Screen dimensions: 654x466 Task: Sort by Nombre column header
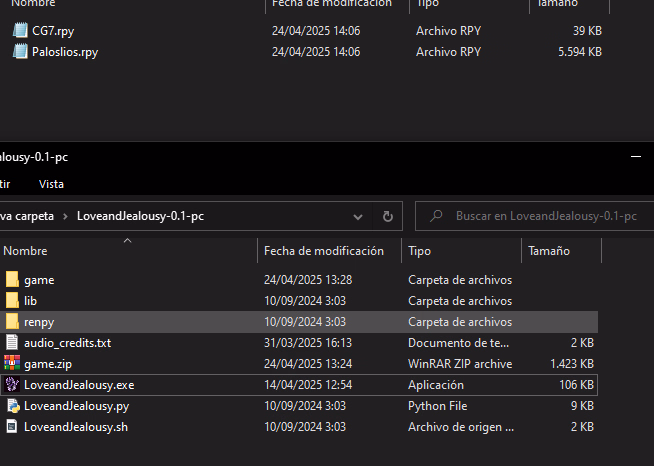point(26,251)
